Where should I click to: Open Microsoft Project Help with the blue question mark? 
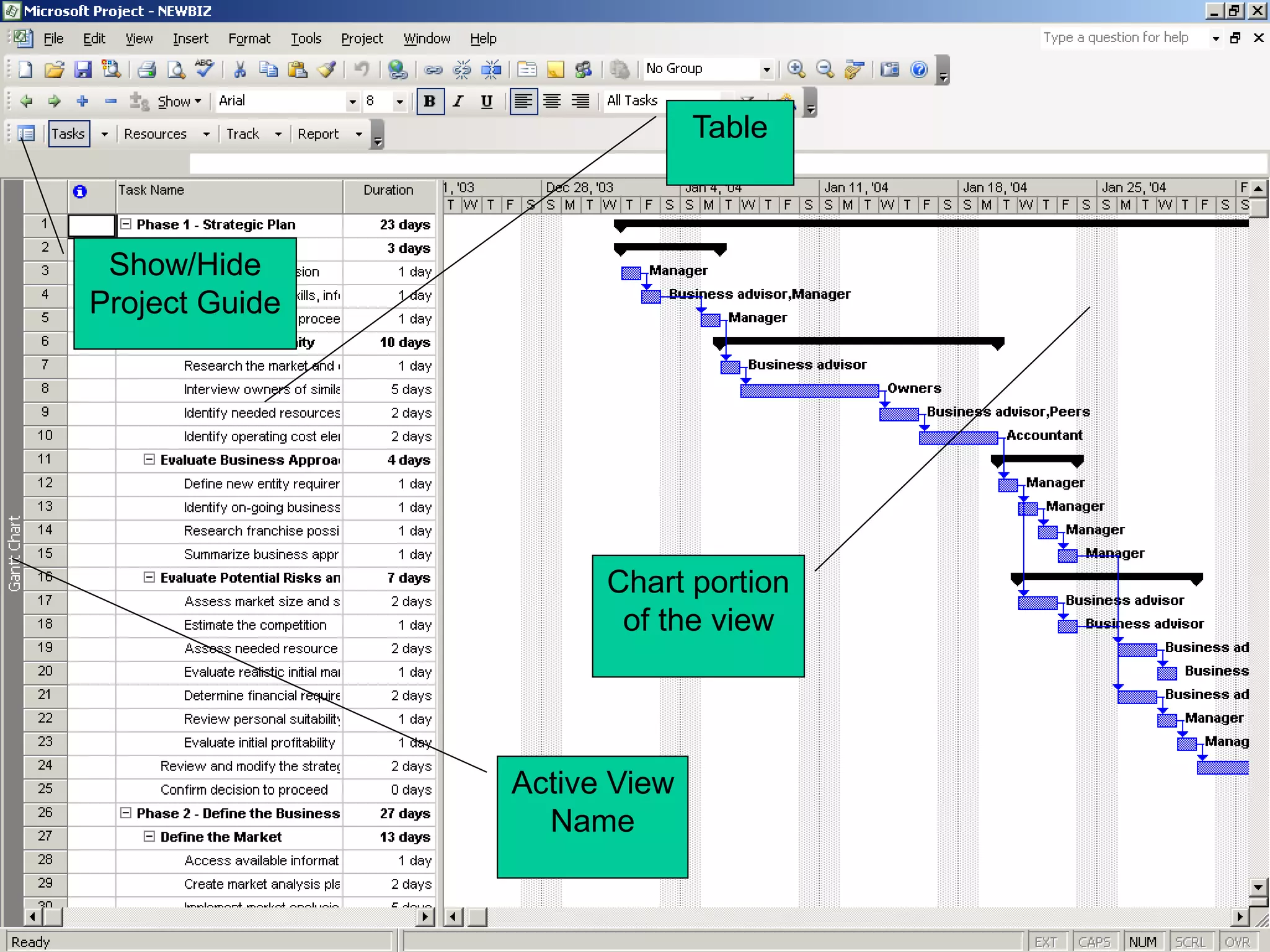919,69
